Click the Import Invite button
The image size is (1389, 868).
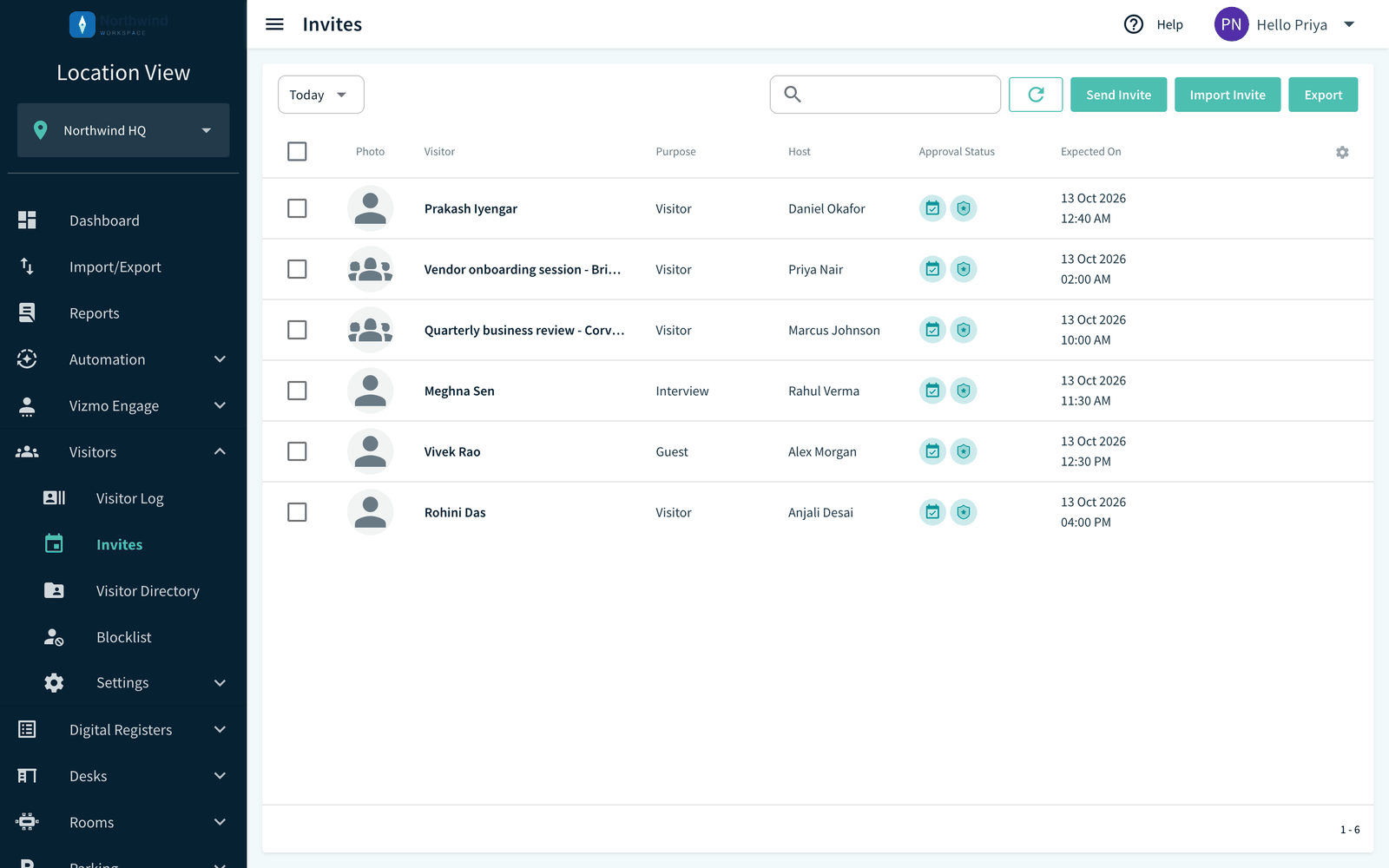[1228, 95]
